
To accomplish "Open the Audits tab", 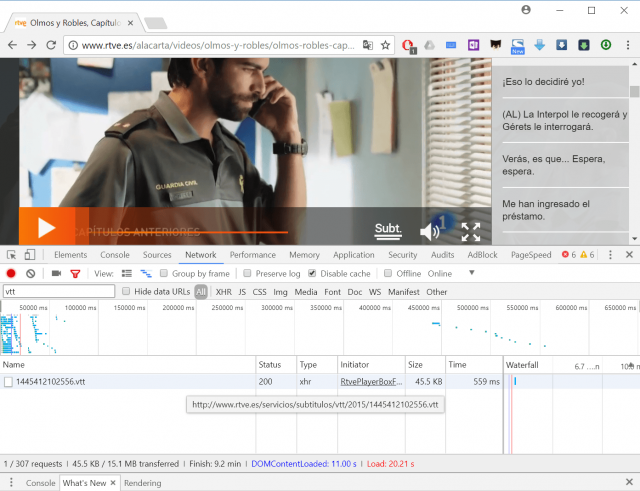I will tap(442, 255).
